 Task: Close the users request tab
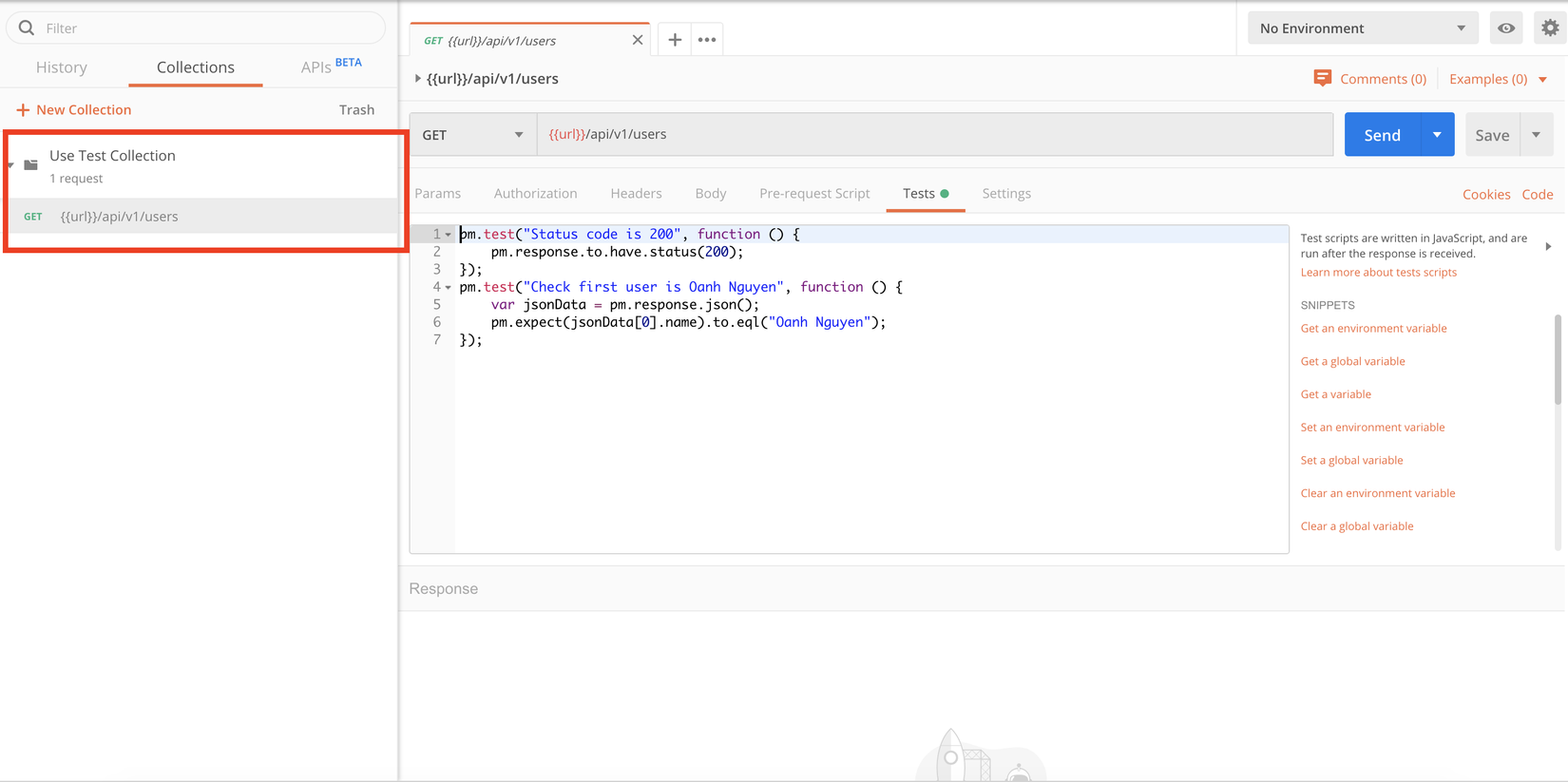[x=638, y=40]
